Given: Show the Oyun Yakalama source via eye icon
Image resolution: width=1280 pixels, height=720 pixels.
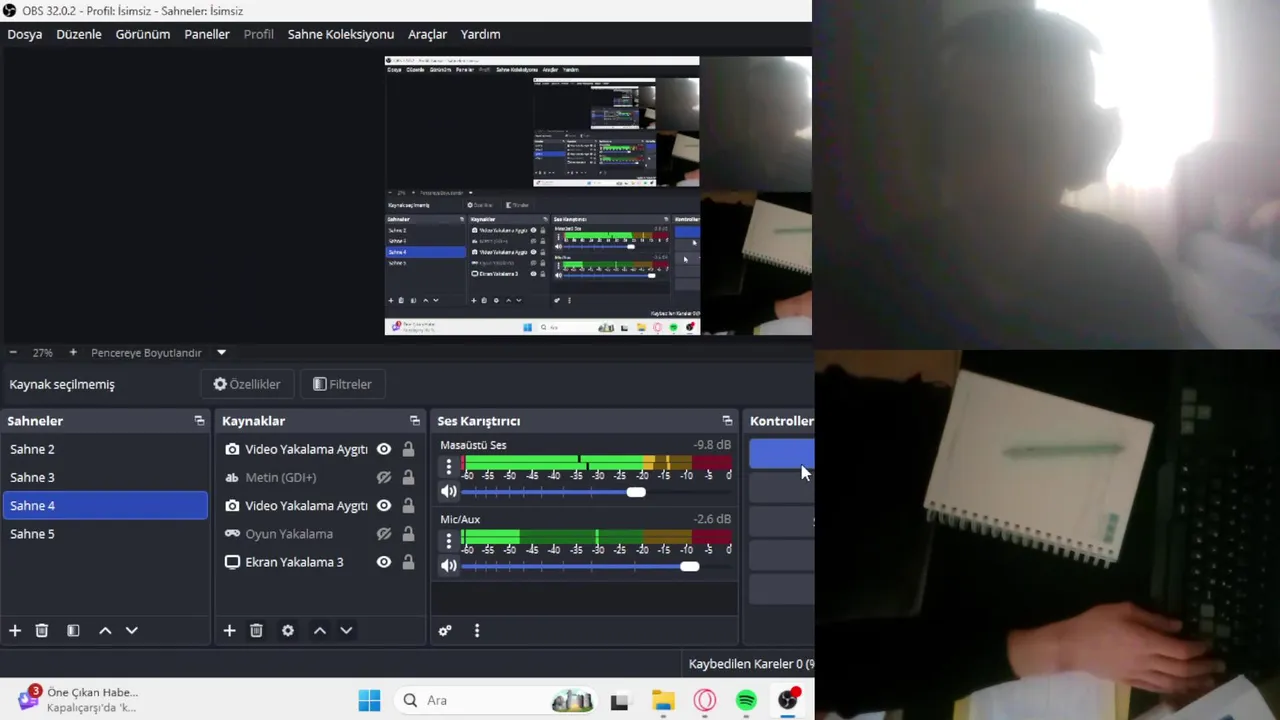Looking at the screenshot, I should coord(383,534).
